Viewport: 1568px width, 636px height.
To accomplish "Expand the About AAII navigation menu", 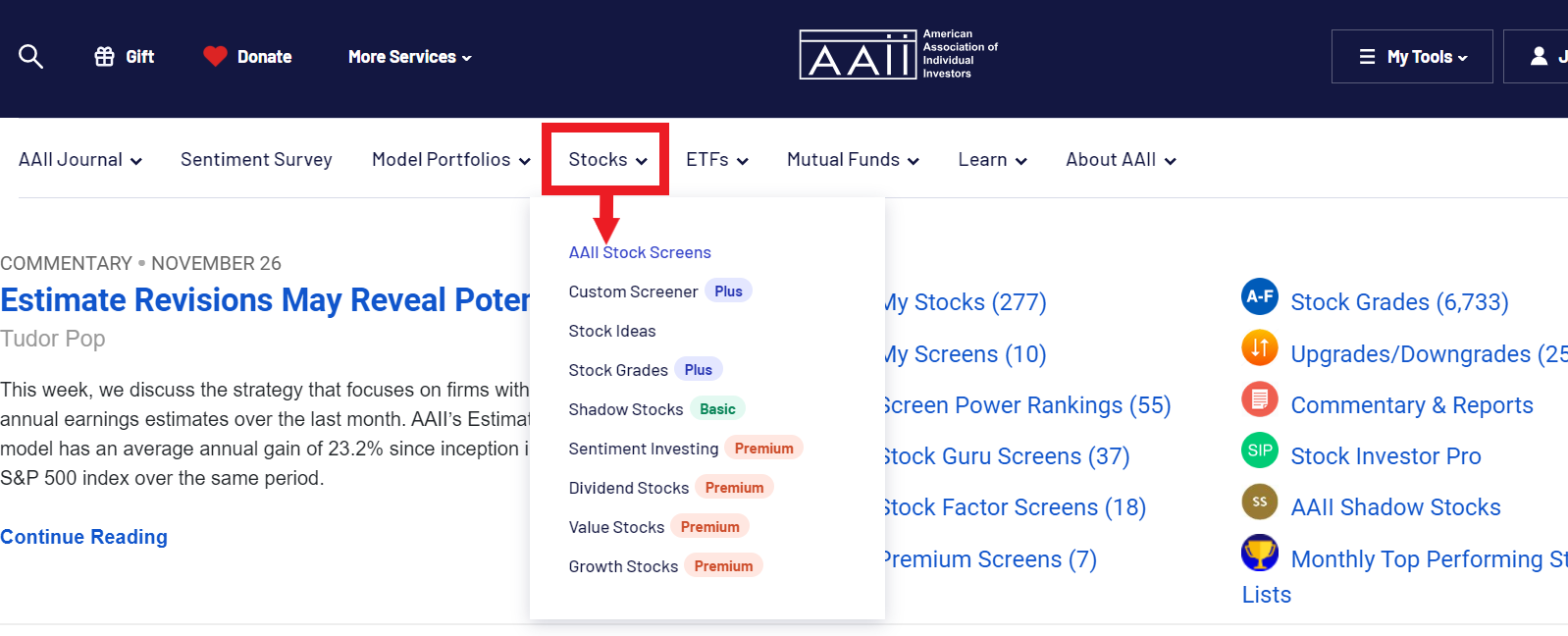I will pyautogui.click(x=1121, y=160).
